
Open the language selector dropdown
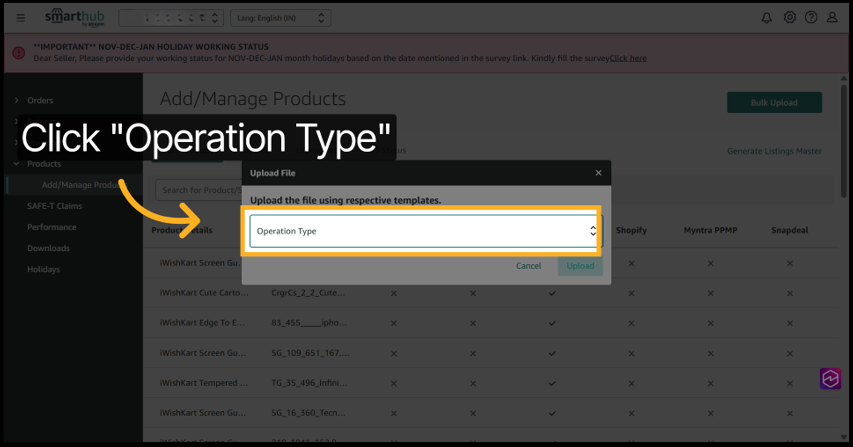[279, 18]
